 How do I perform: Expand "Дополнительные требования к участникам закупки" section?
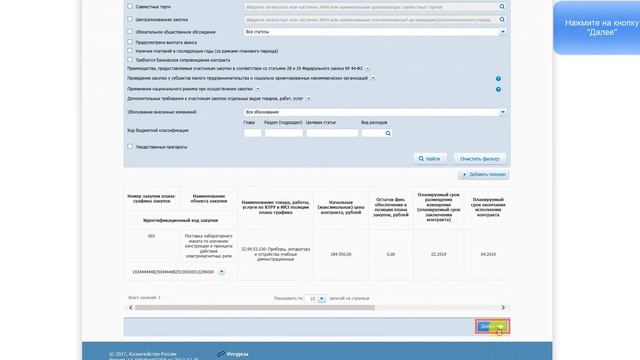[309, 98]
